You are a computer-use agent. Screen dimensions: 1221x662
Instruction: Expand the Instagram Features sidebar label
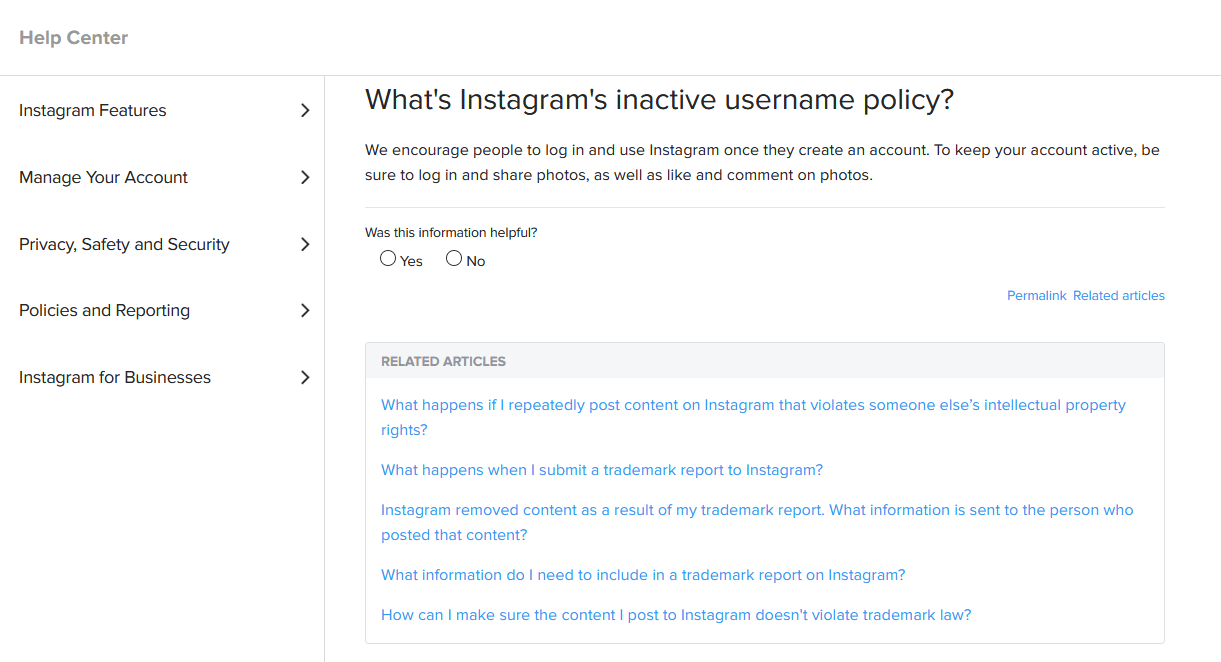[93, 111]
